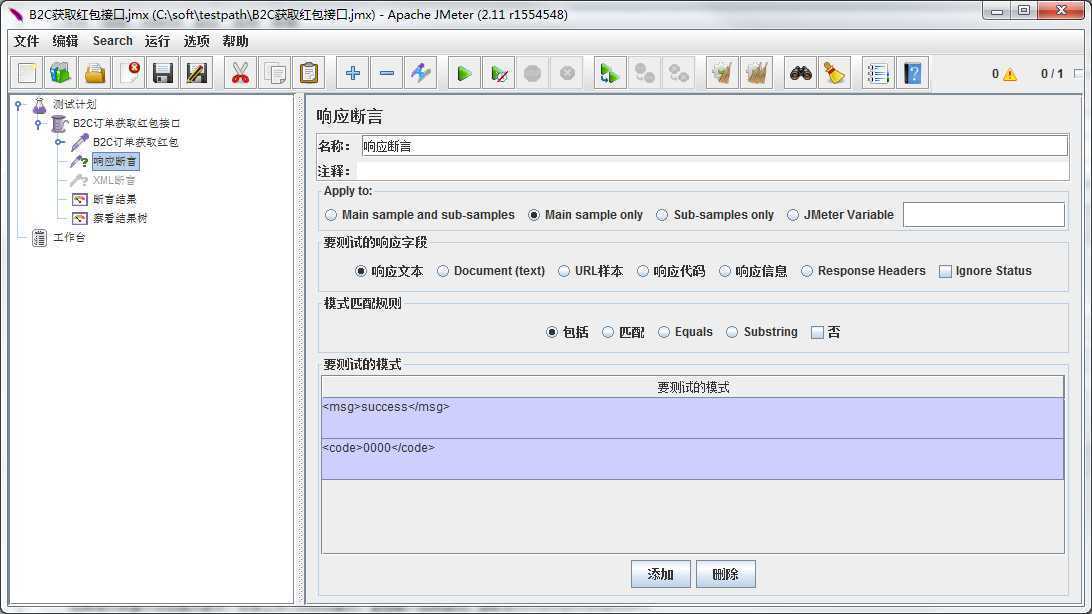Select the Substring matching rule
The height and width of the screenshot is (614, 1092).
(x=732, y=332)
